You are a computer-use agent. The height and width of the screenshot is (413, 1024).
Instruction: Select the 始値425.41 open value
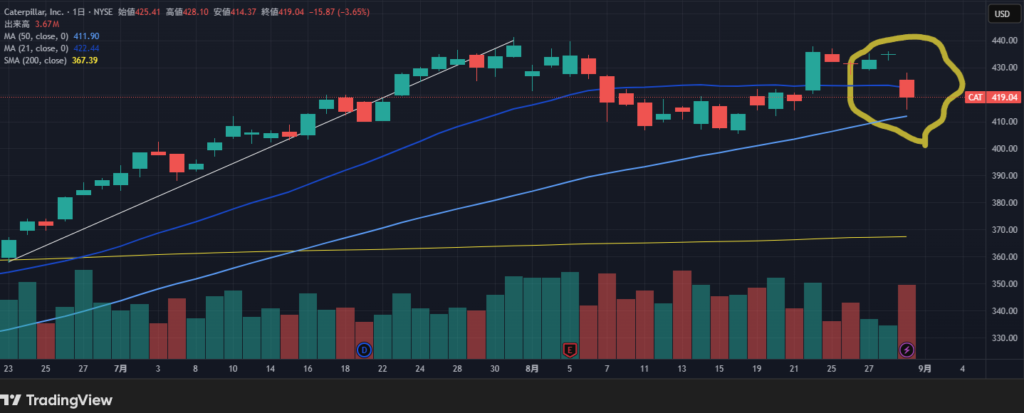point(139,12)
